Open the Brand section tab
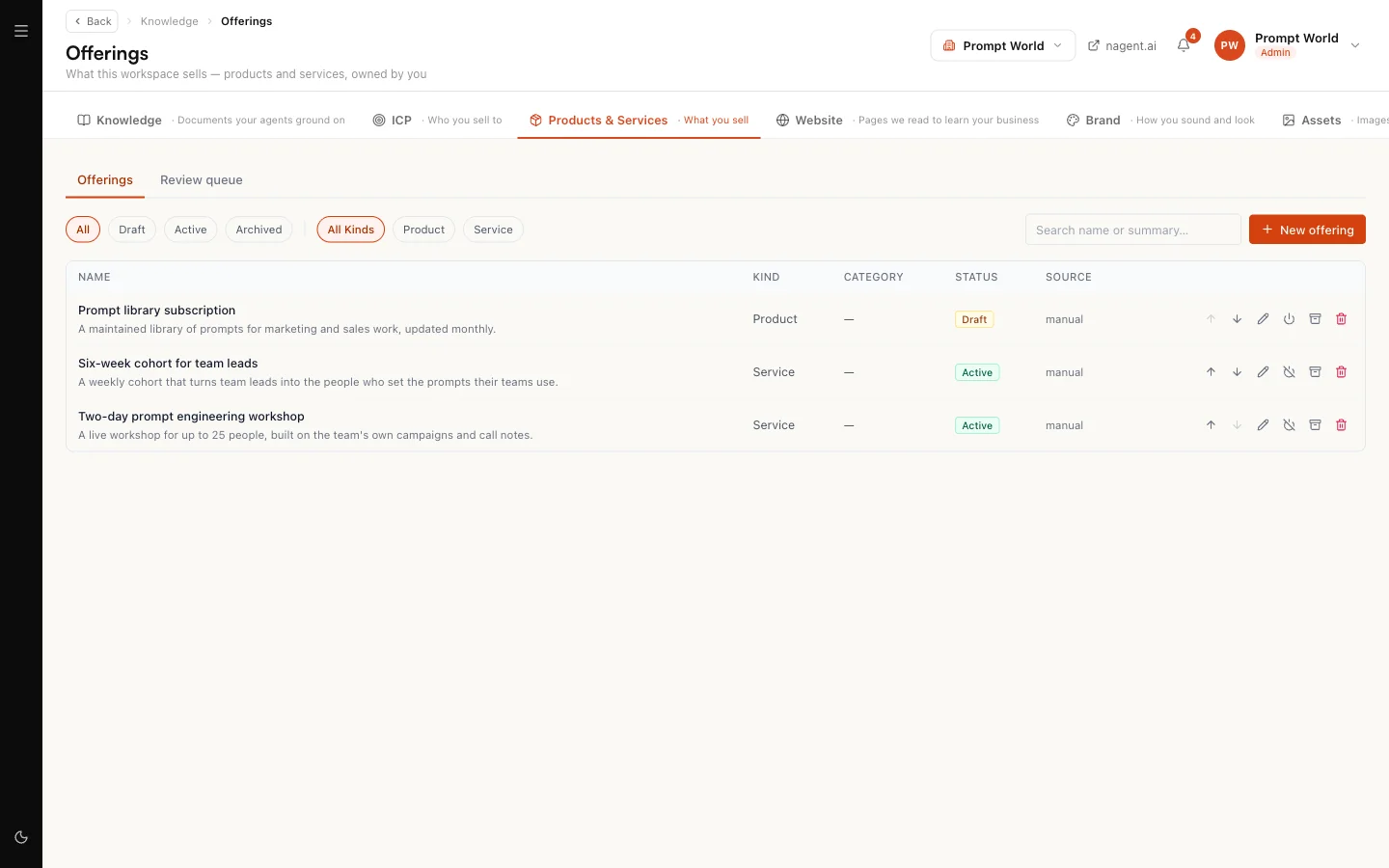Image resolution: width=1389 pixels, height=868 pixels. 1160,121
